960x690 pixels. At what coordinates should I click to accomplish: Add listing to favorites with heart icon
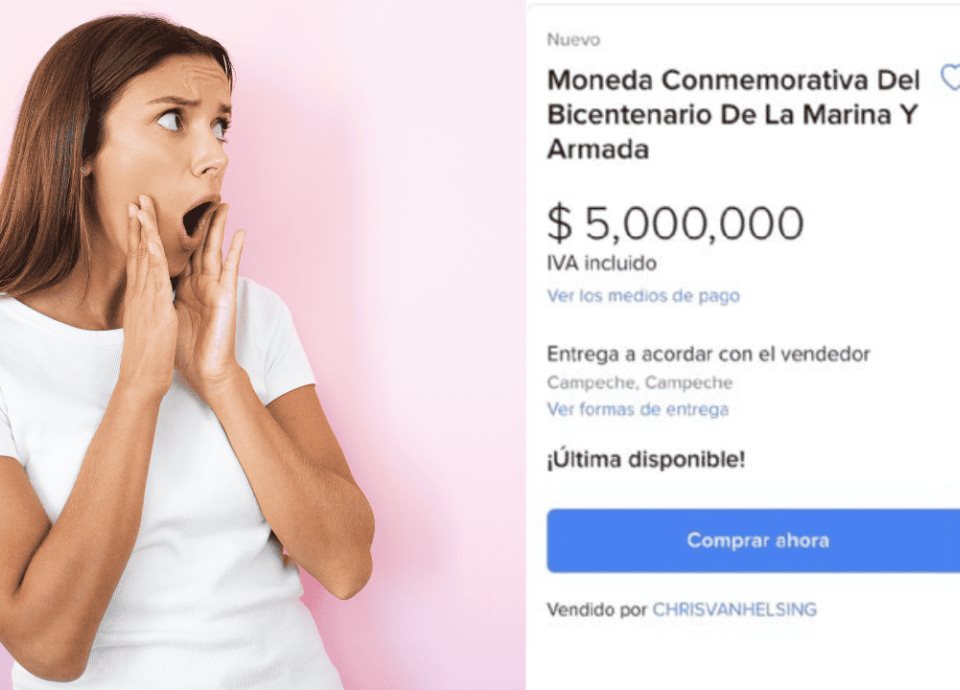[951, 80]
